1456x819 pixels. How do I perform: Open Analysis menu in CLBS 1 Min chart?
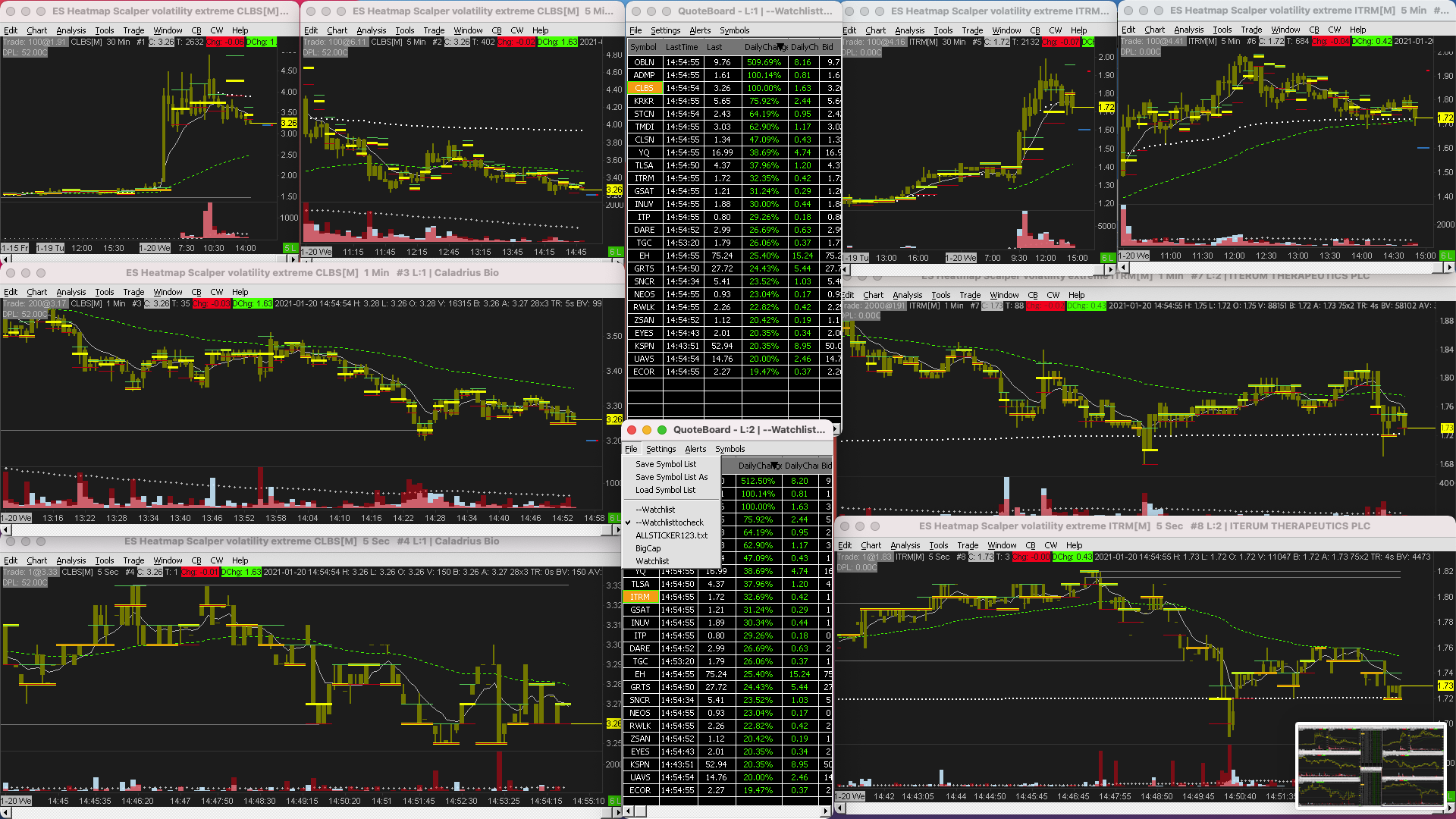pyautogui.click(x=71, y=292)
